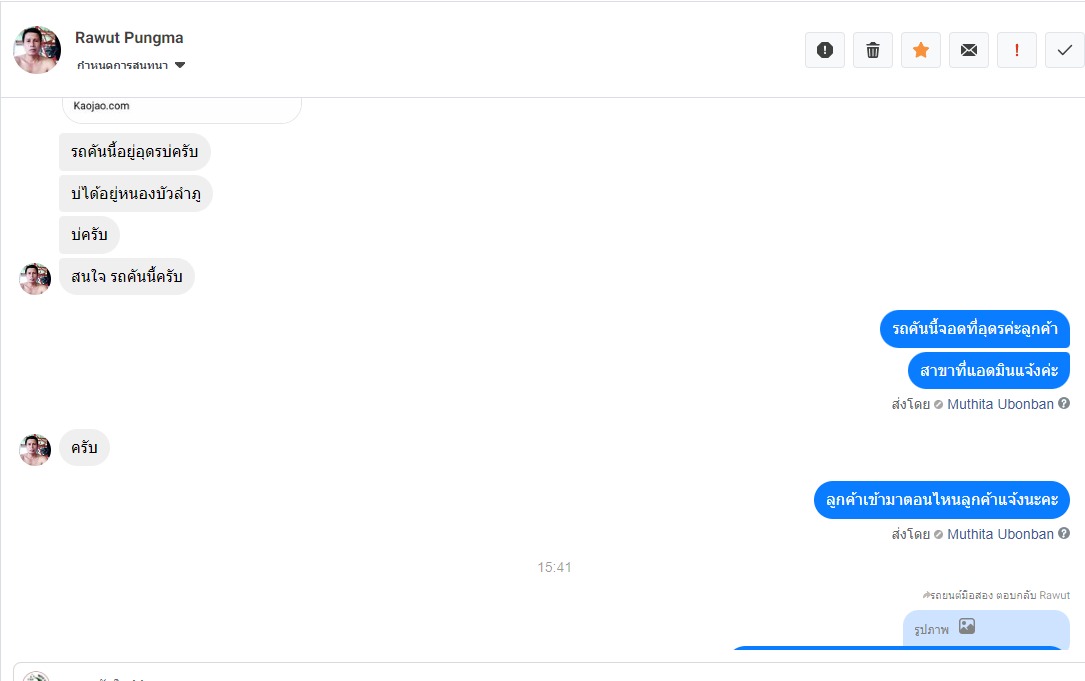Screen dimensions: 1085x681
Task: Mark conversation done with checkmark icon
Action: [1064, 50]
